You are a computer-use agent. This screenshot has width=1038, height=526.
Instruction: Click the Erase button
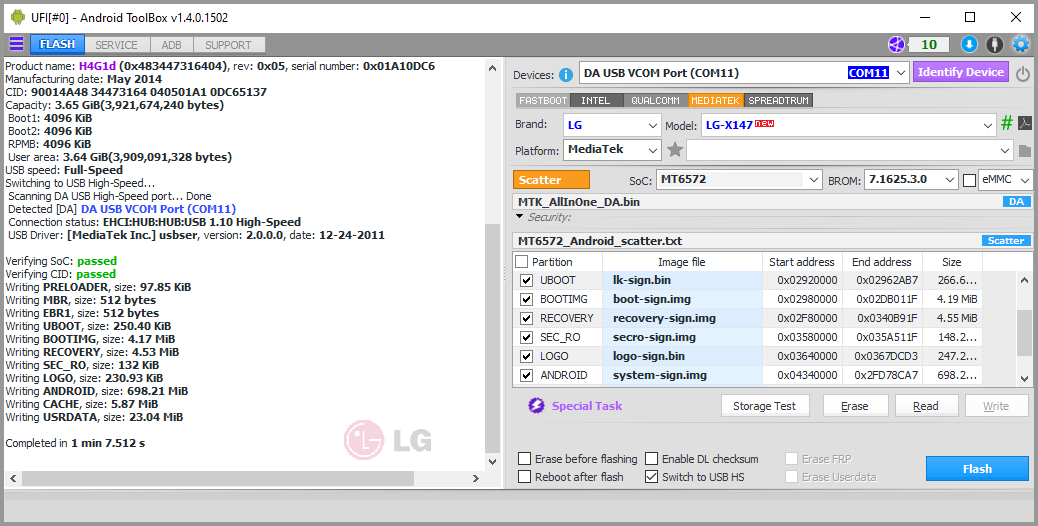855,406
